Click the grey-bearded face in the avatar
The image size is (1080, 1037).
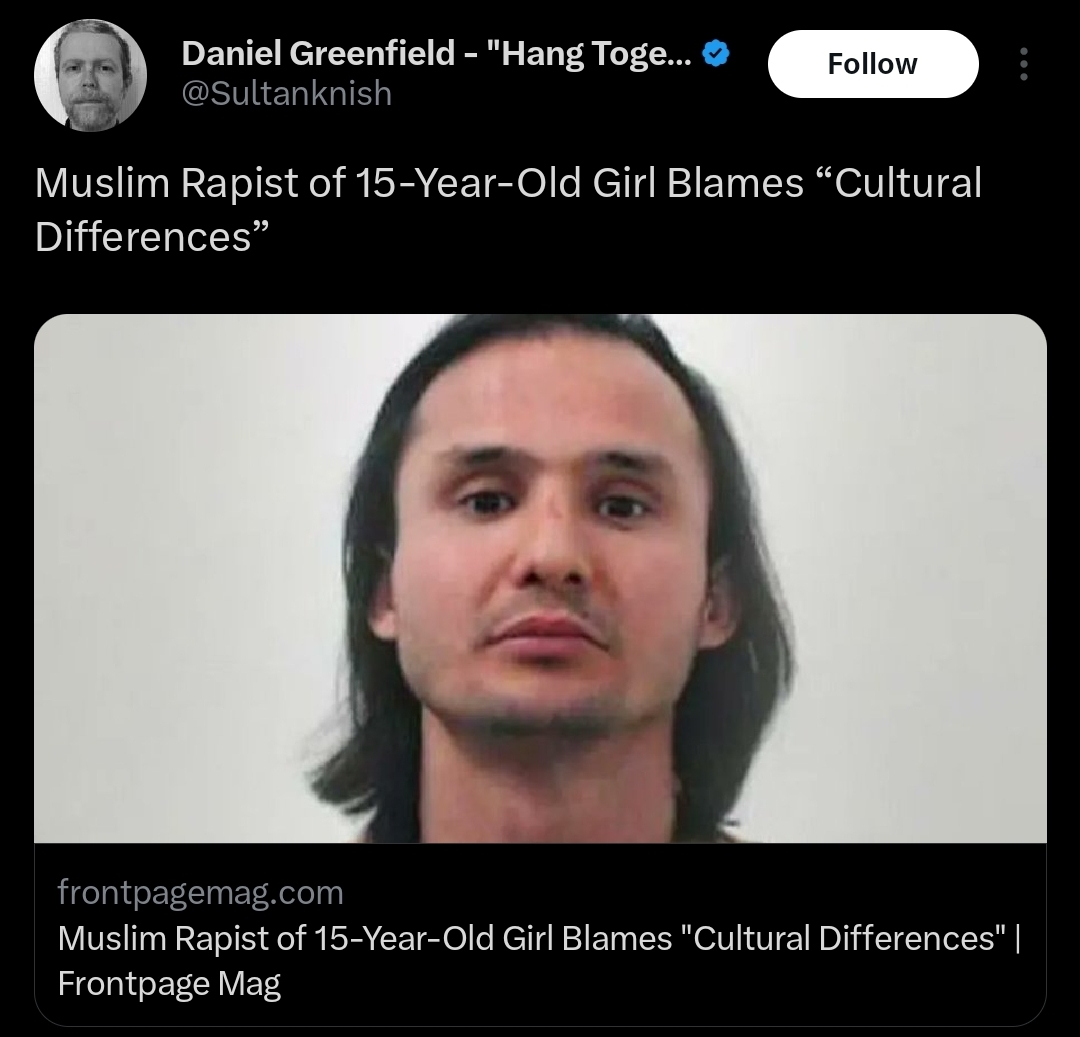point(90,79)
